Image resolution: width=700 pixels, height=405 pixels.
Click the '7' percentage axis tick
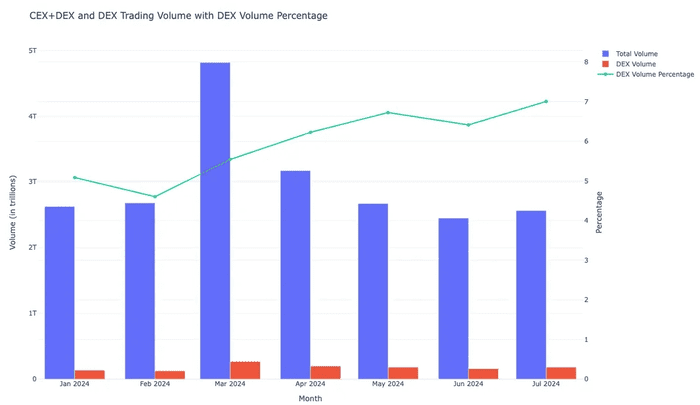(586, 101)
